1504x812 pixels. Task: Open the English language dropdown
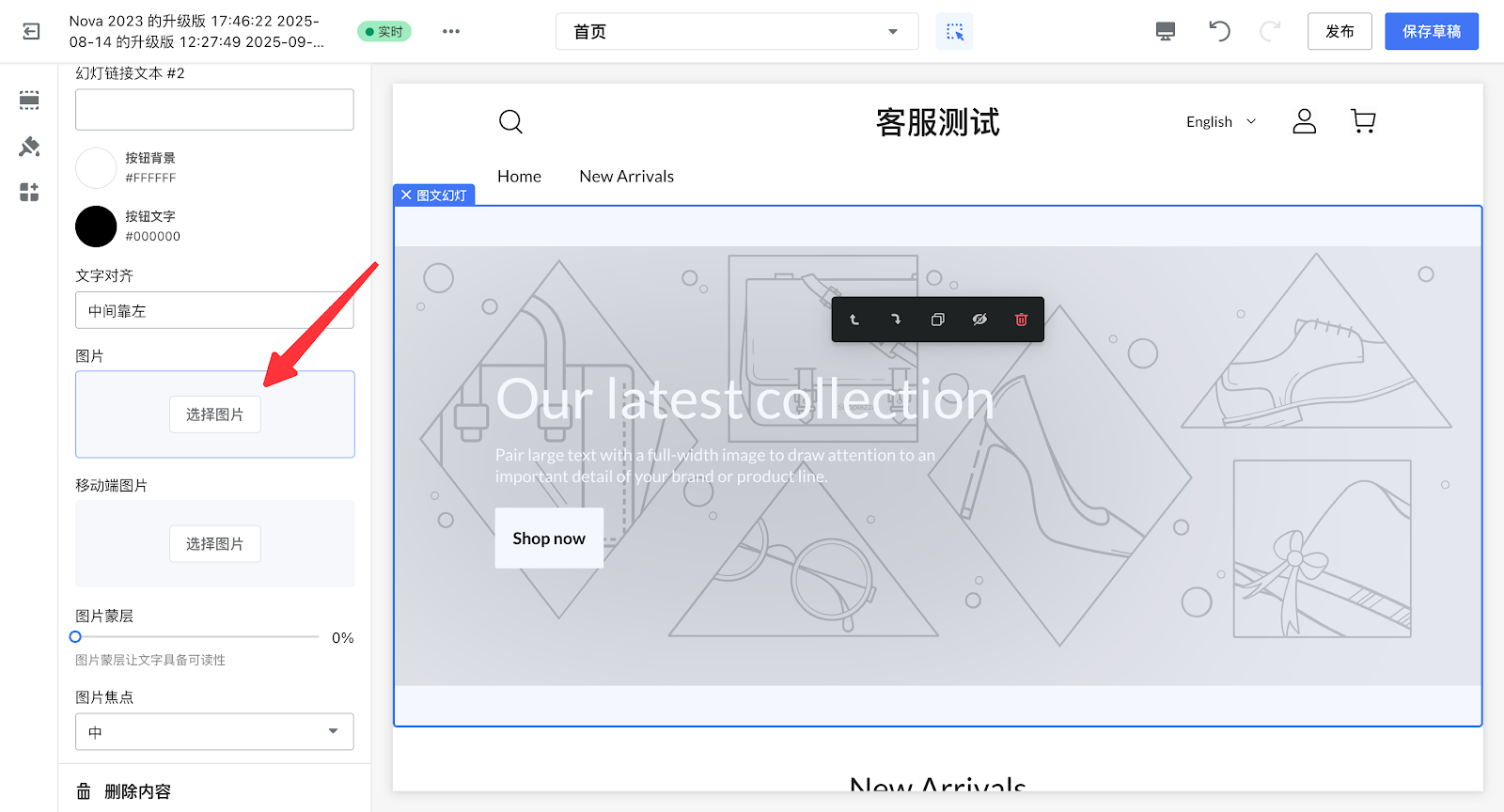[1220, 122]
